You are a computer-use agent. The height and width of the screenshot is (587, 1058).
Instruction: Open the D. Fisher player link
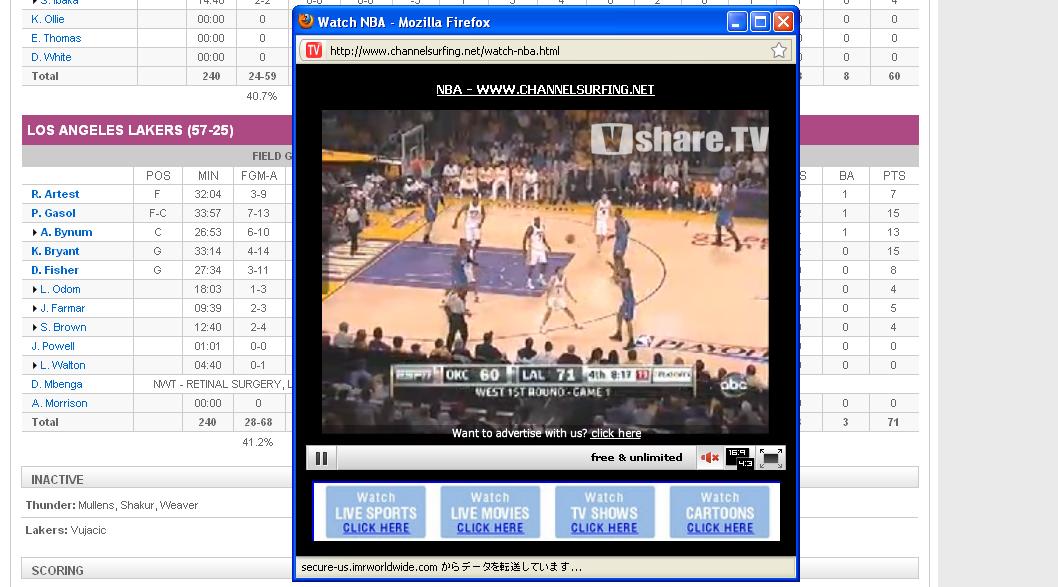[55, 270]
